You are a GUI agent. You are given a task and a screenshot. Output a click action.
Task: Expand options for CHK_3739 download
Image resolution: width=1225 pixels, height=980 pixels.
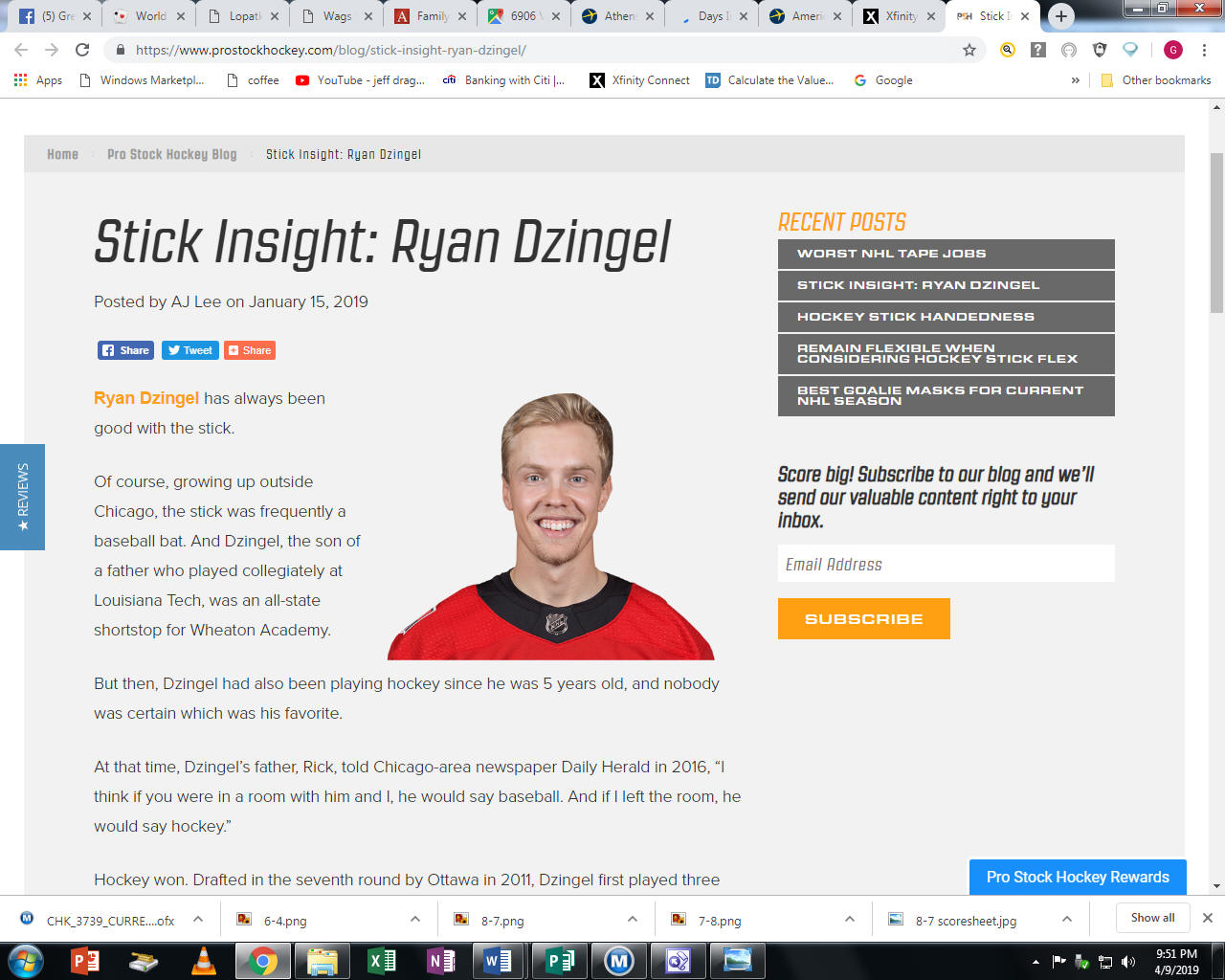[x=198, y=919]
